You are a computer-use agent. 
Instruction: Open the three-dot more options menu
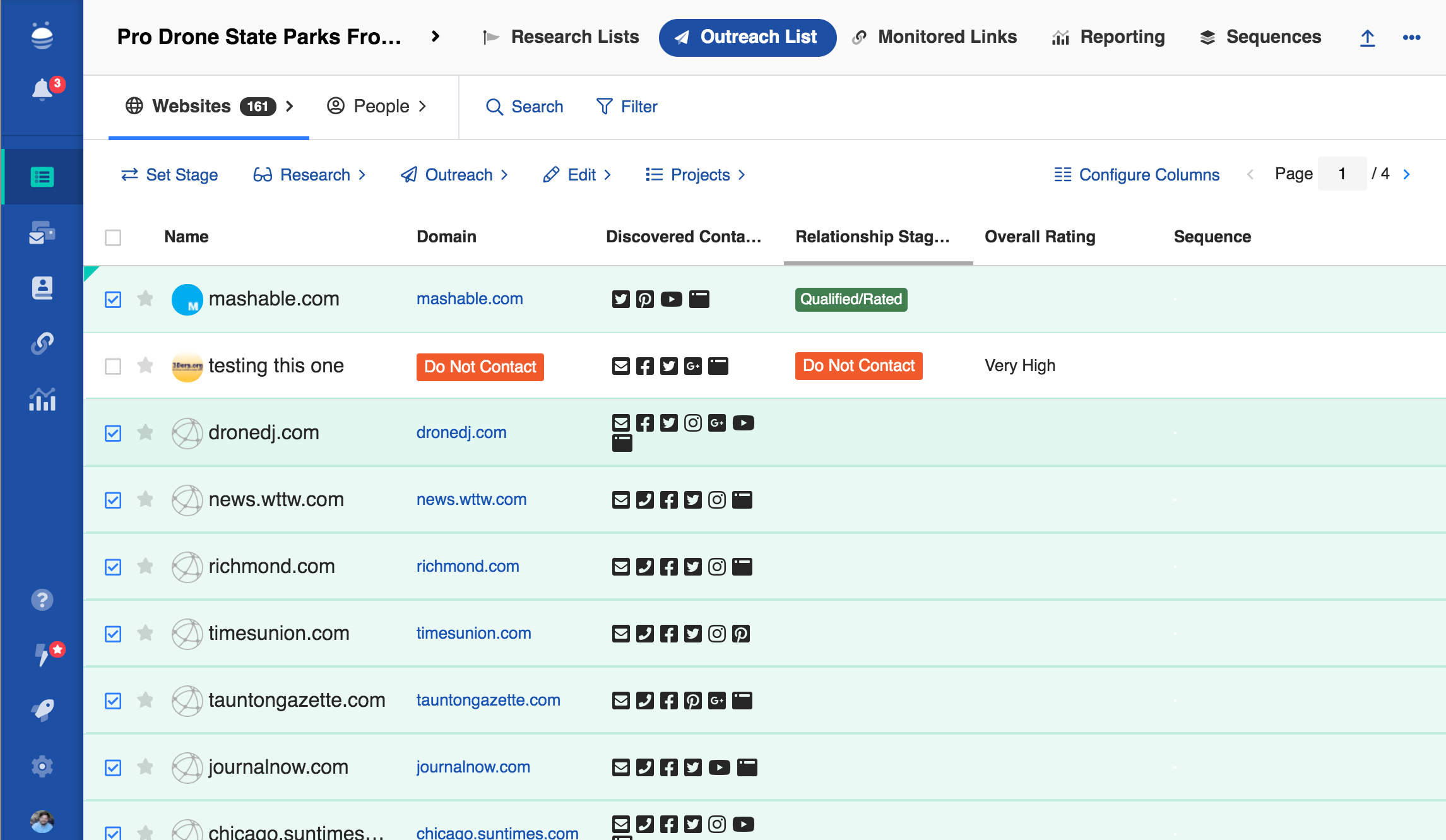click(1411, 38)
